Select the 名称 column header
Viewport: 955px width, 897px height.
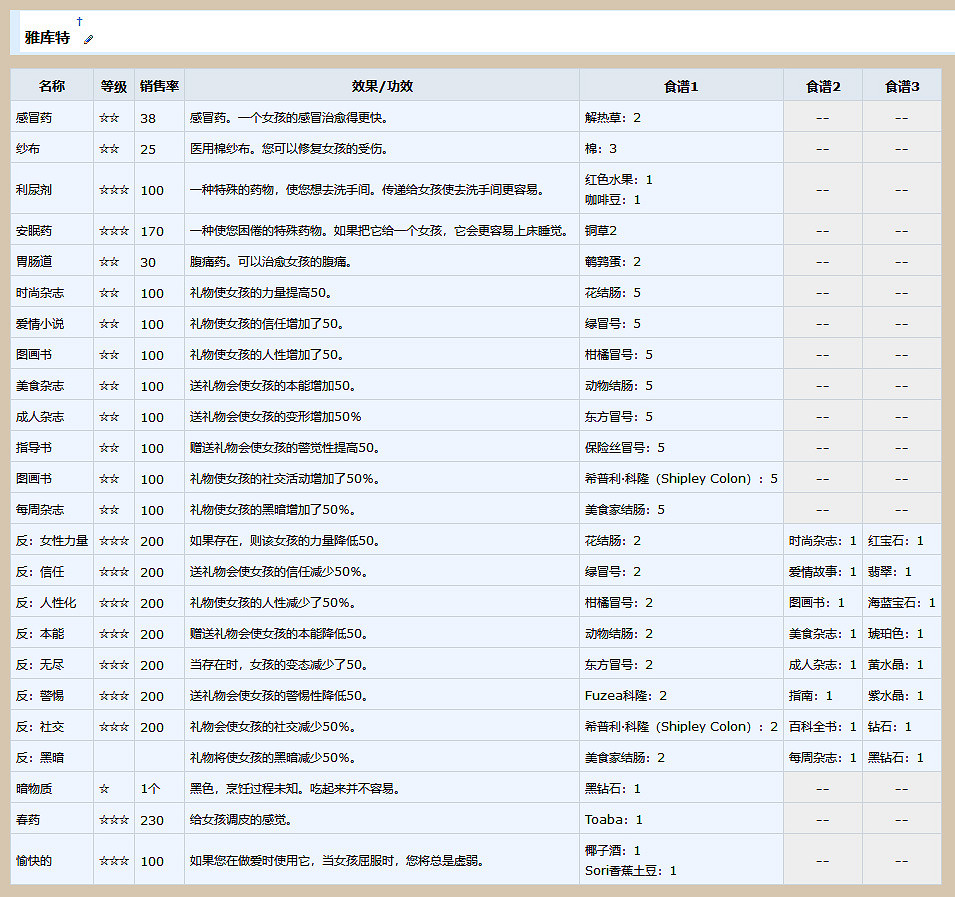pos(51,86)
